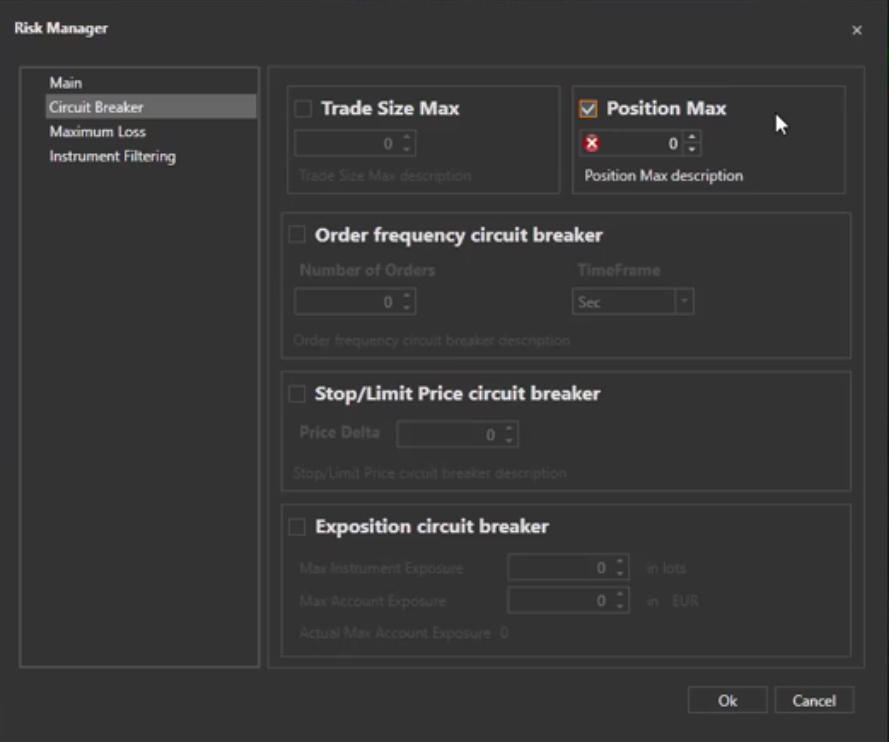
Task: Decrease the Position Max value
Action: (693, 150)
